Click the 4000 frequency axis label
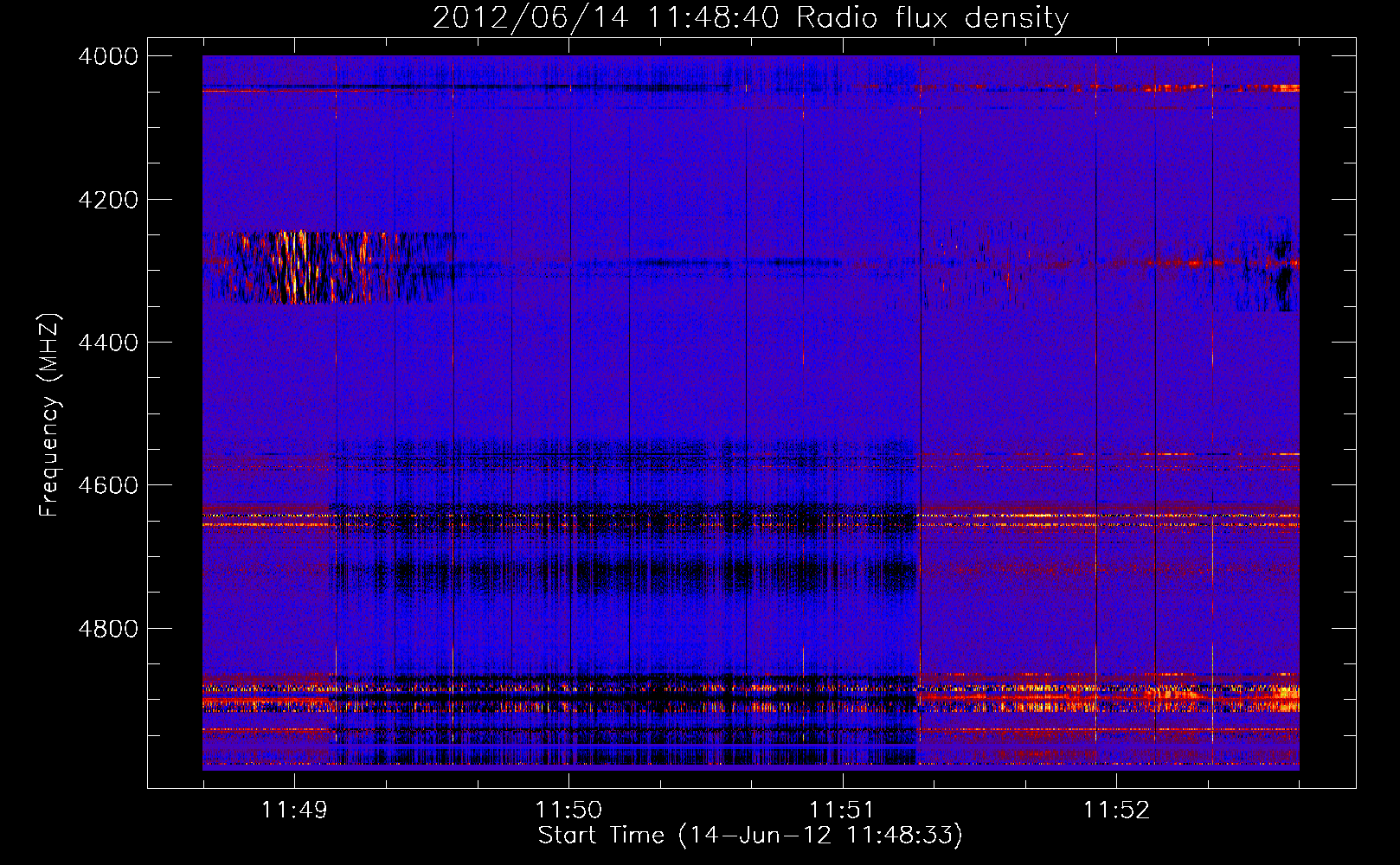The width and height of the screenshot is (1400, 865). (x=108, y=56)
